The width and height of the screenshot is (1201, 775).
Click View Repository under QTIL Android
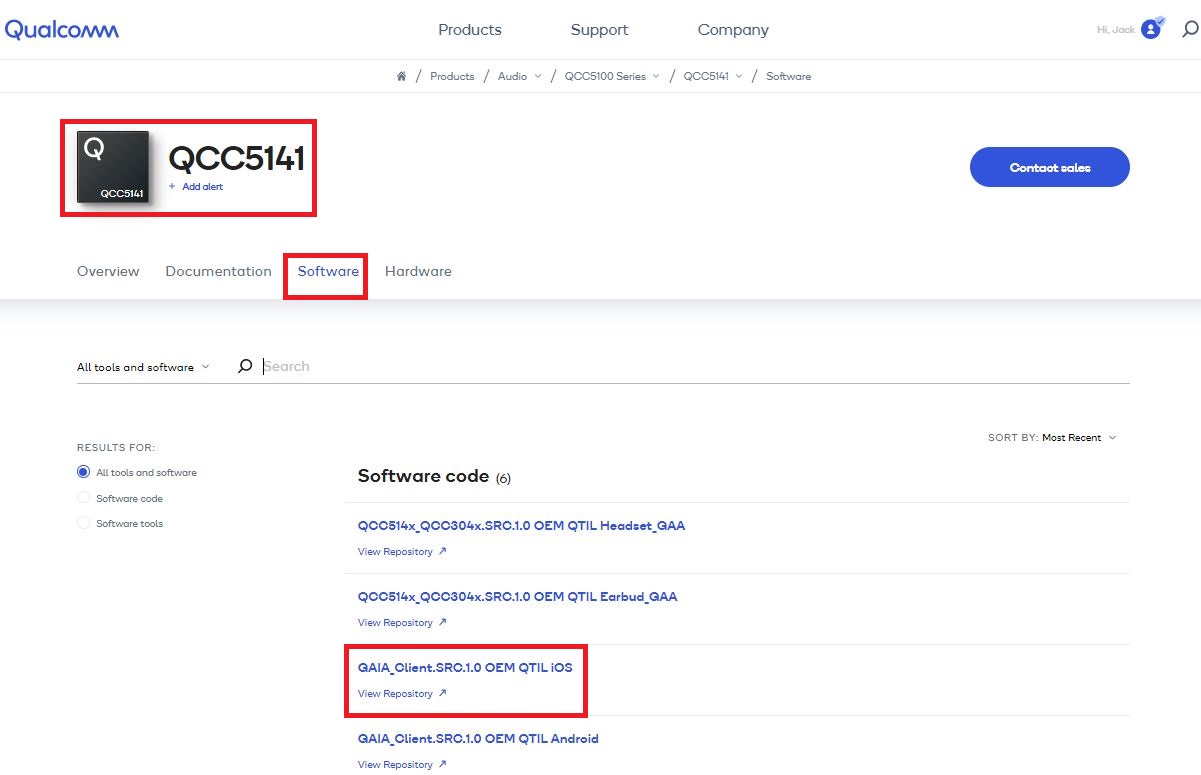395,765
